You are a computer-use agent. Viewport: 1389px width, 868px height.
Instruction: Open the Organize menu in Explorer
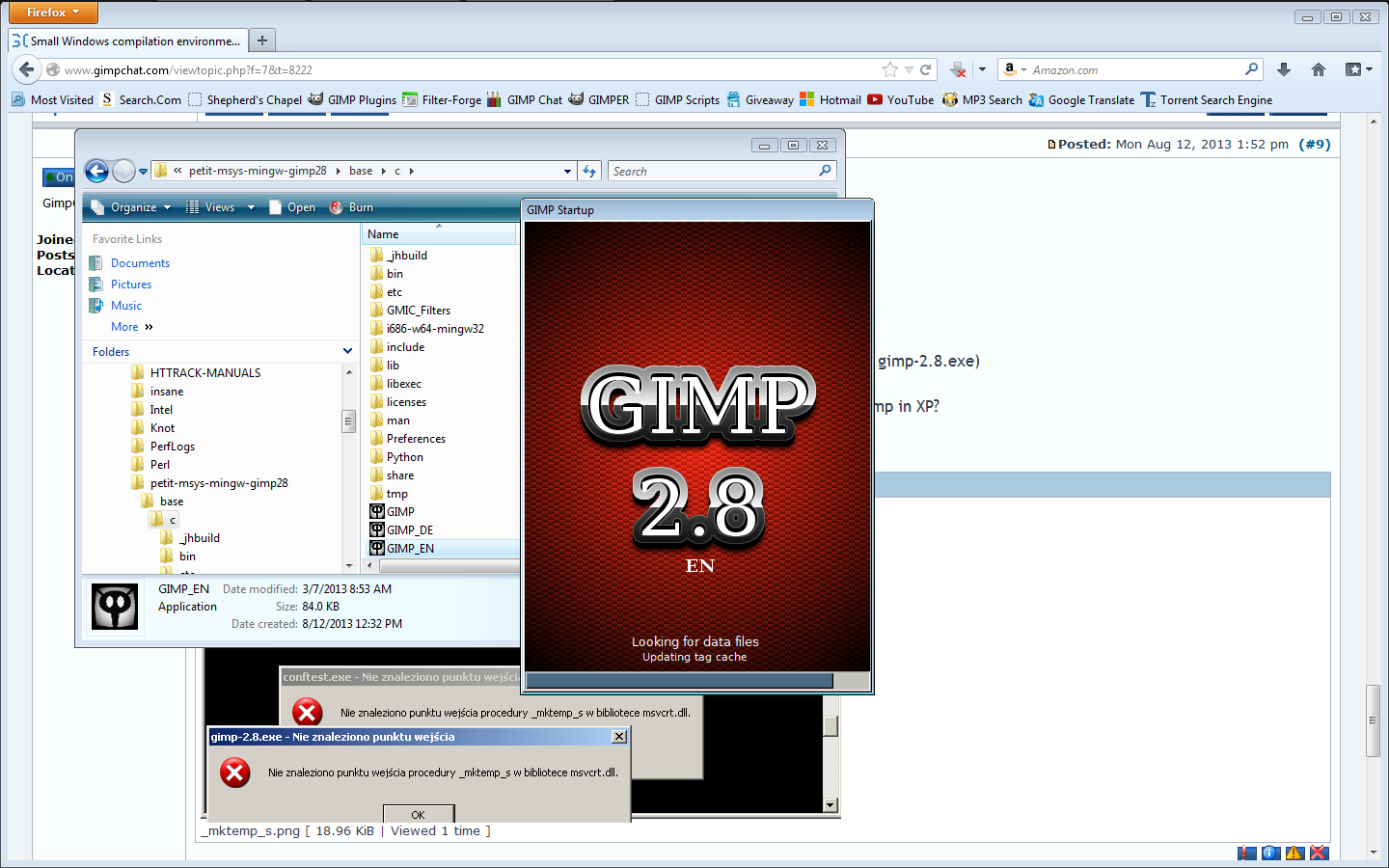click(131, 207)
